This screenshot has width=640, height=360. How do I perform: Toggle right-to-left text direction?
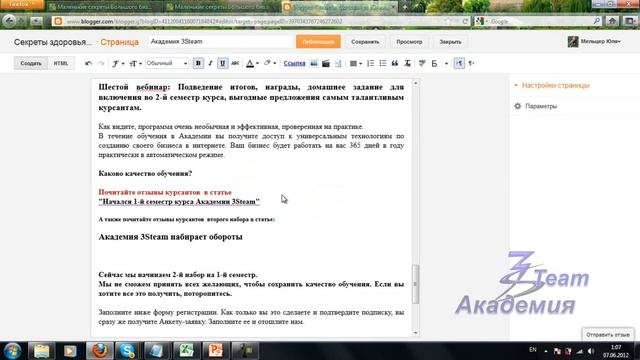click(x=471, y=63)
